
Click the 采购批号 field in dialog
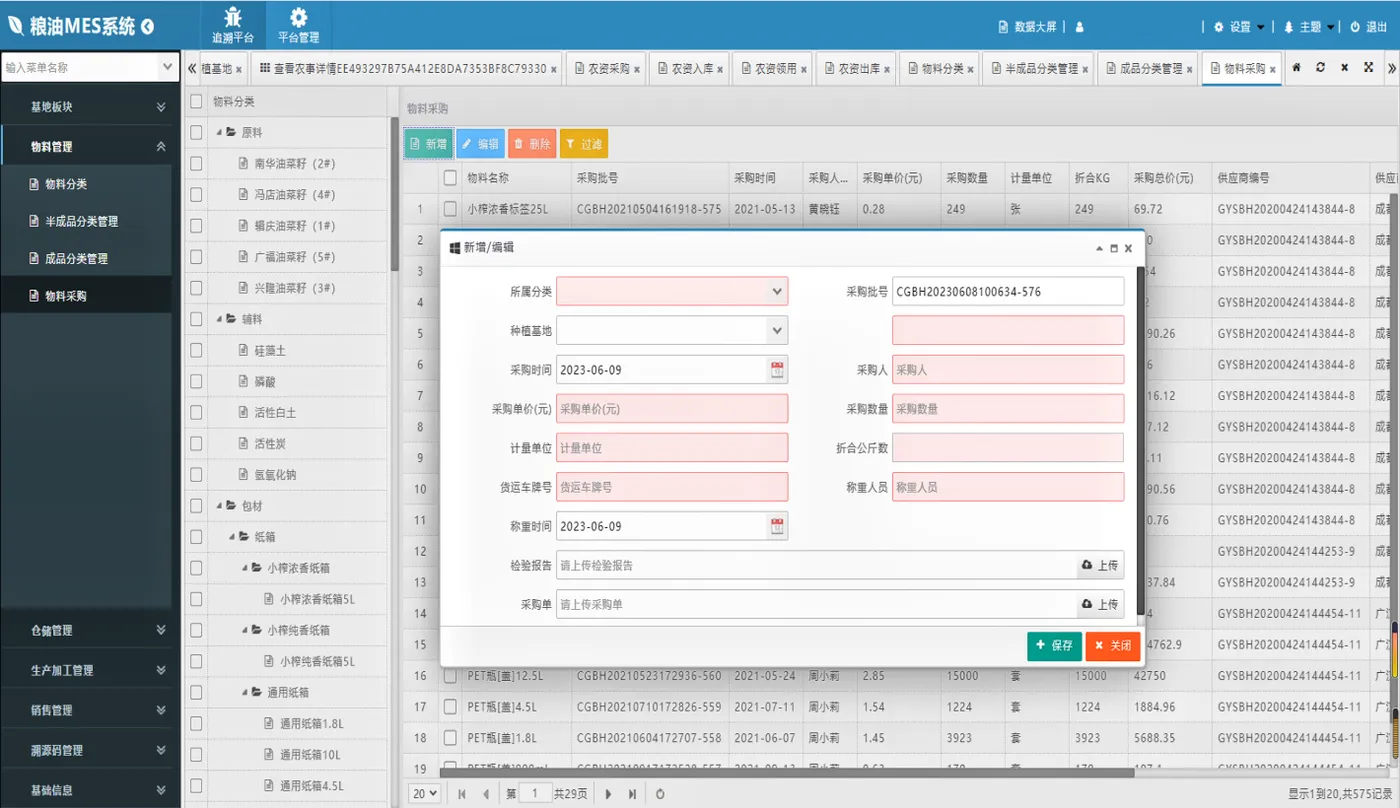[1008, 291]
